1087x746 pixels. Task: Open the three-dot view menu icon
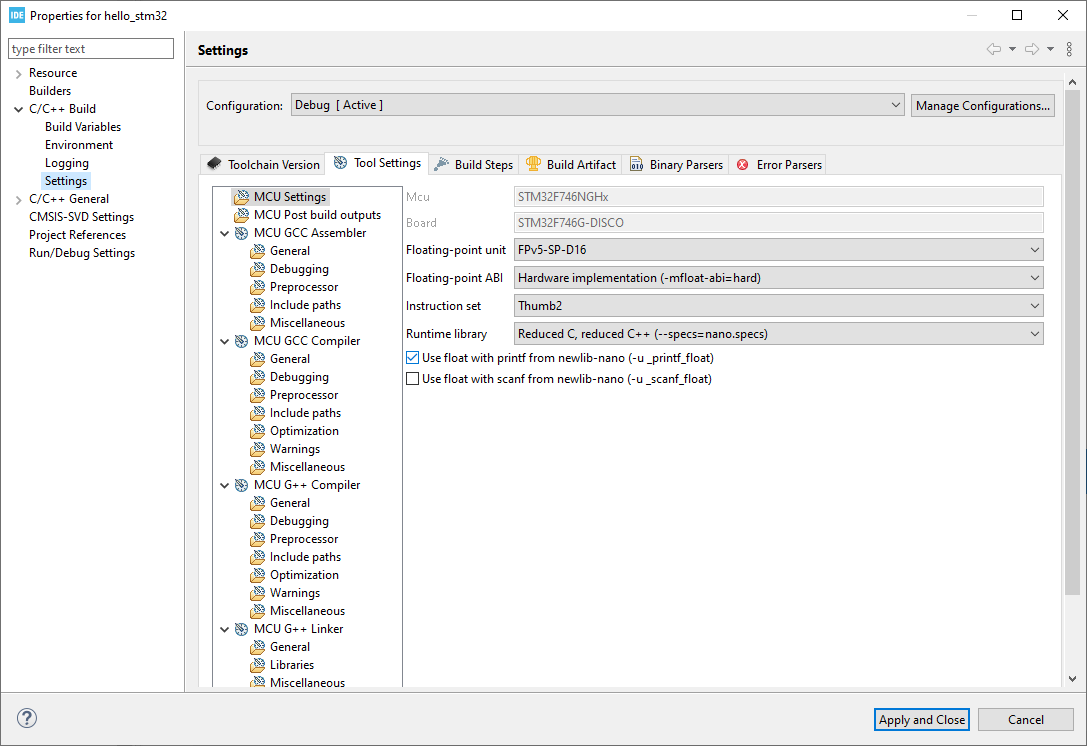pyautogui.click(x=1069, y=49)
